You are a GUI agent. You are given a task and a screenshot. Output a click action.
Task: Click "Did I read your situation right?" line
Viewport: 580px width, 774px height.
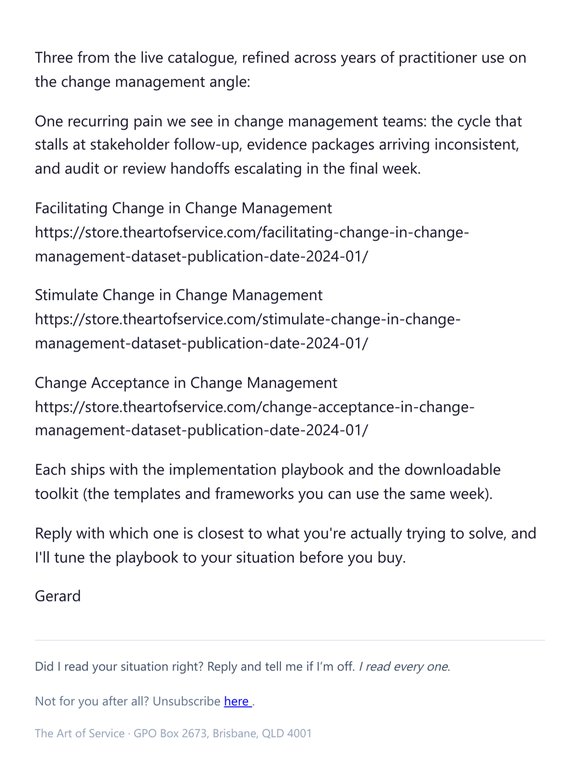click(242, 666)
